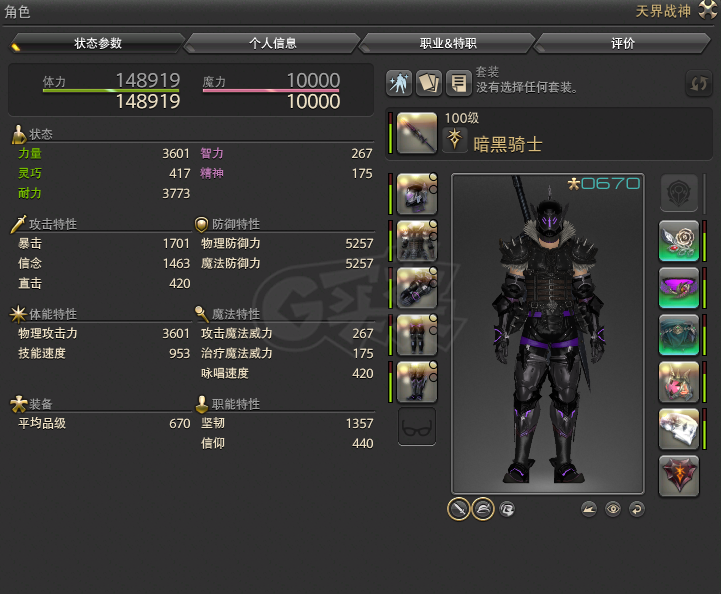721x594 pixels.
Task: Select the head armor equipment slot
Action: 417,194
